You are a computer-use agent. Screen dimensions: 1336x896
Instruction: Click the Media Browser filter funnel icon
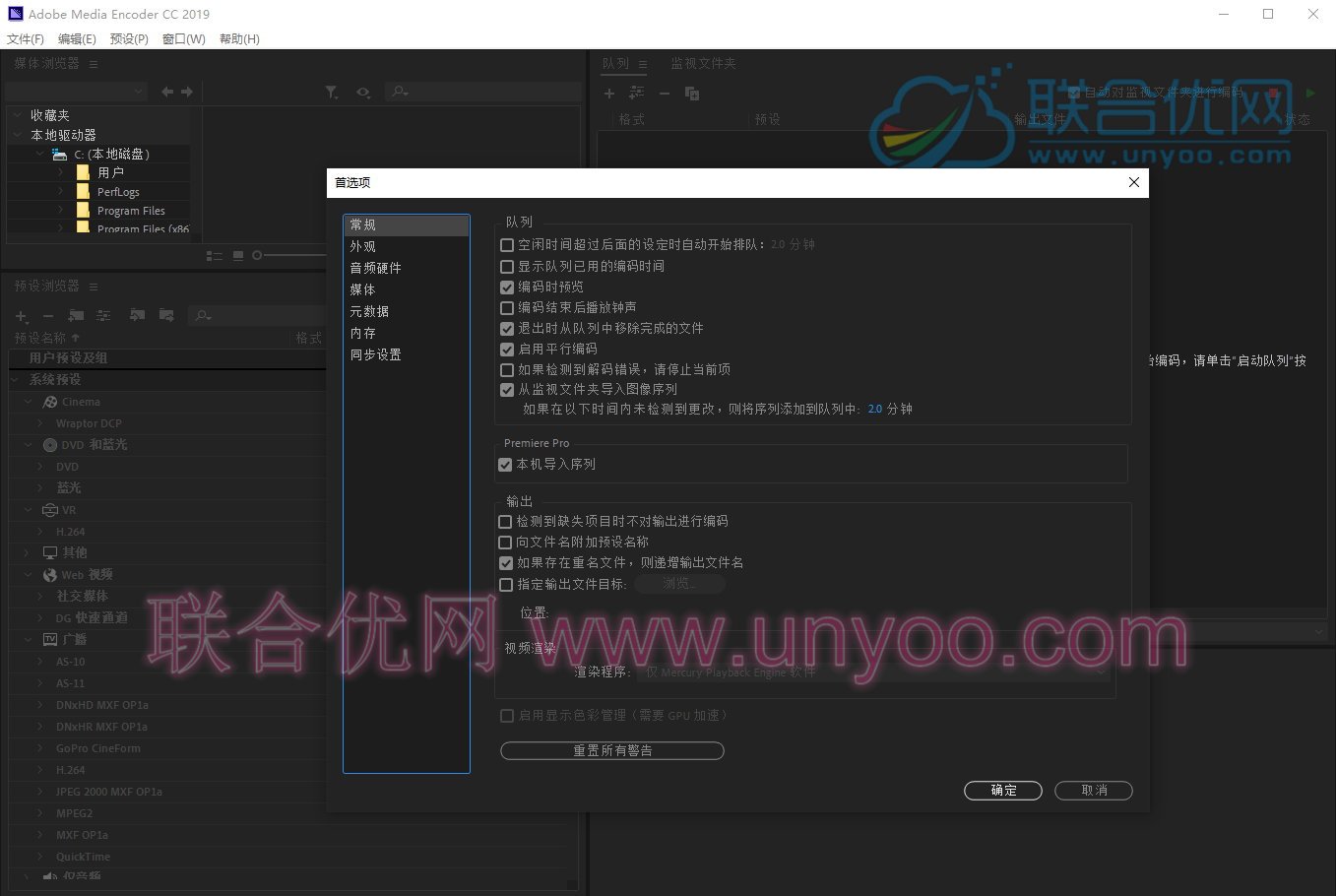[332, 92]
